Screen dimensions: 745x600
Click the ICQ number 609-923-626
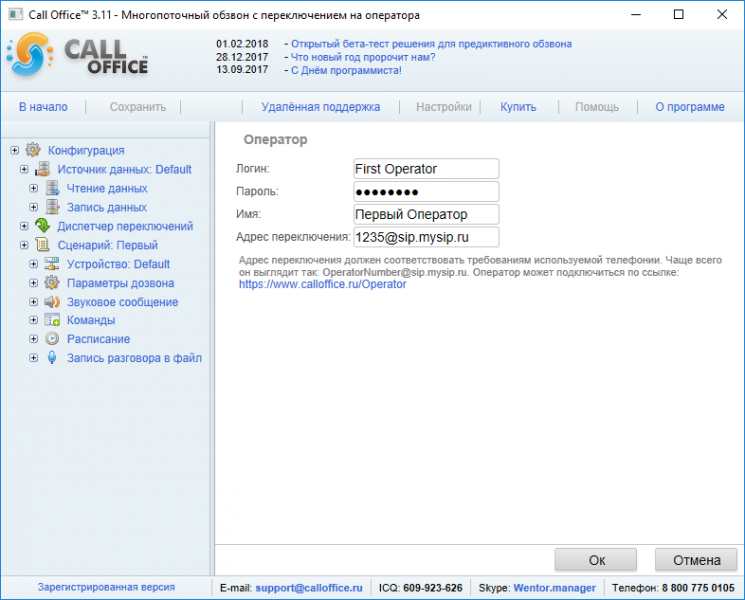(433, 588)
